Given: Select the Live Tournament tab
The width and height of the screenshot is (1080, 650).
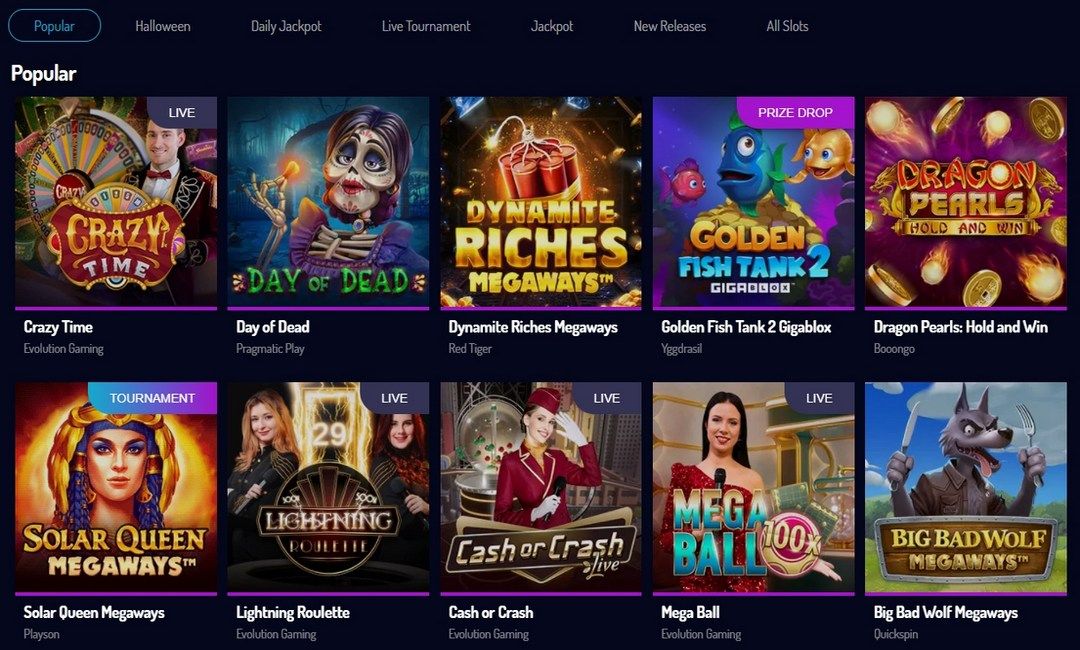Looking at the screenshot, I should pyautogui.click(x=426, y=26).
